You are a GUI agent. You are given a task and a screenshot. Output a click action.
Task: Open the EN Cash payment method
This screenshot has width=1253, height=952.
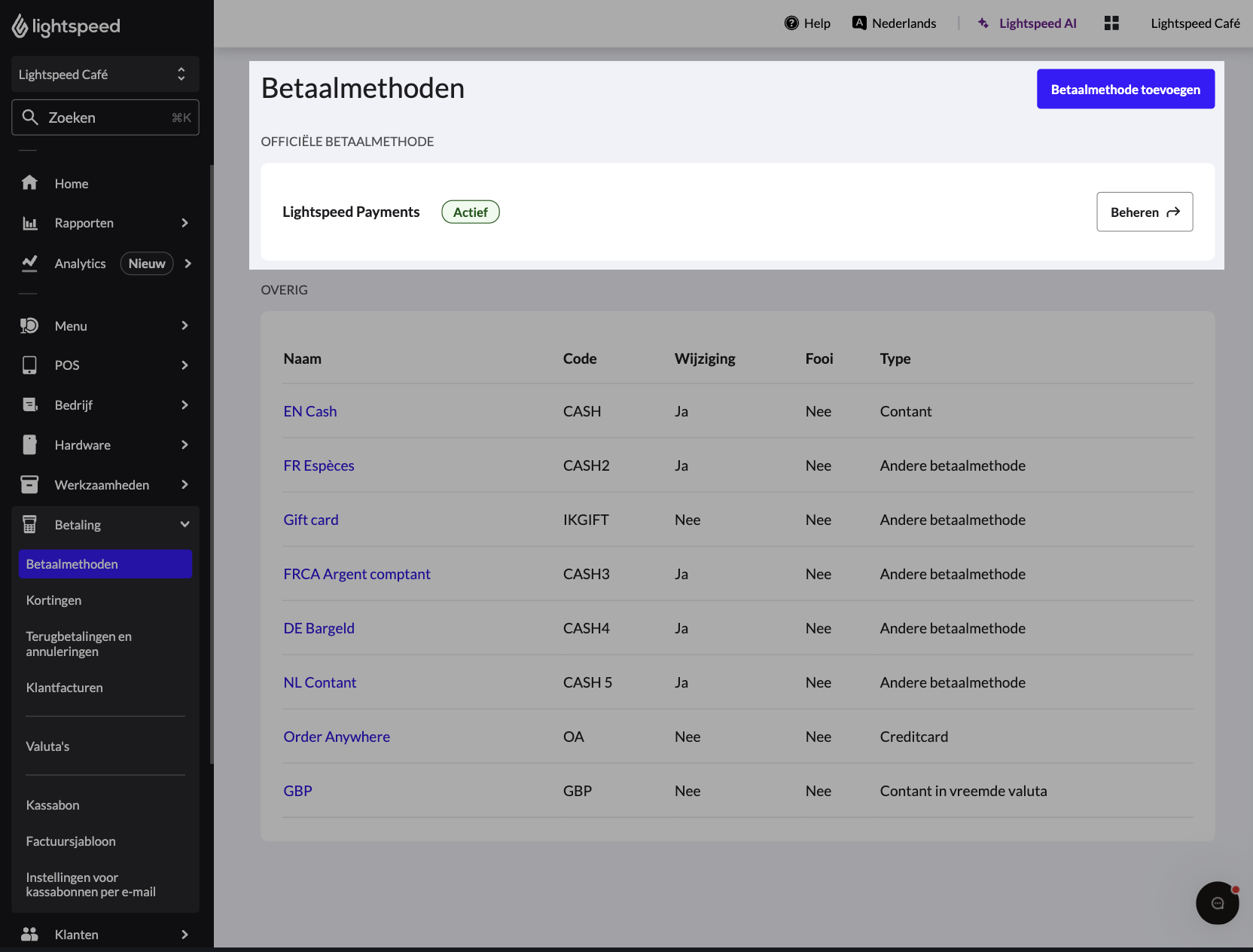310,411
